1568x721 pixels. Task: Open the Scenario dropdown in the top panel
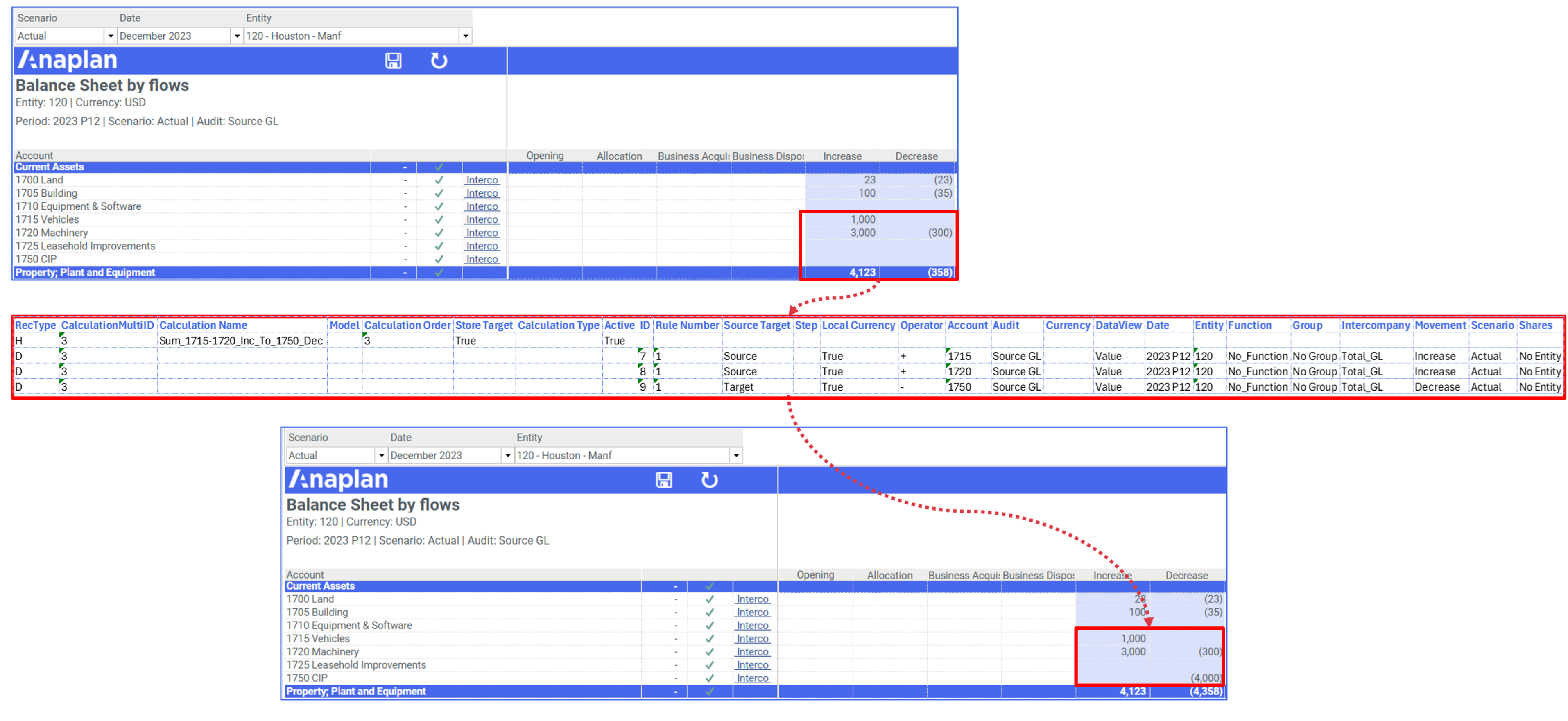[110, 36]
